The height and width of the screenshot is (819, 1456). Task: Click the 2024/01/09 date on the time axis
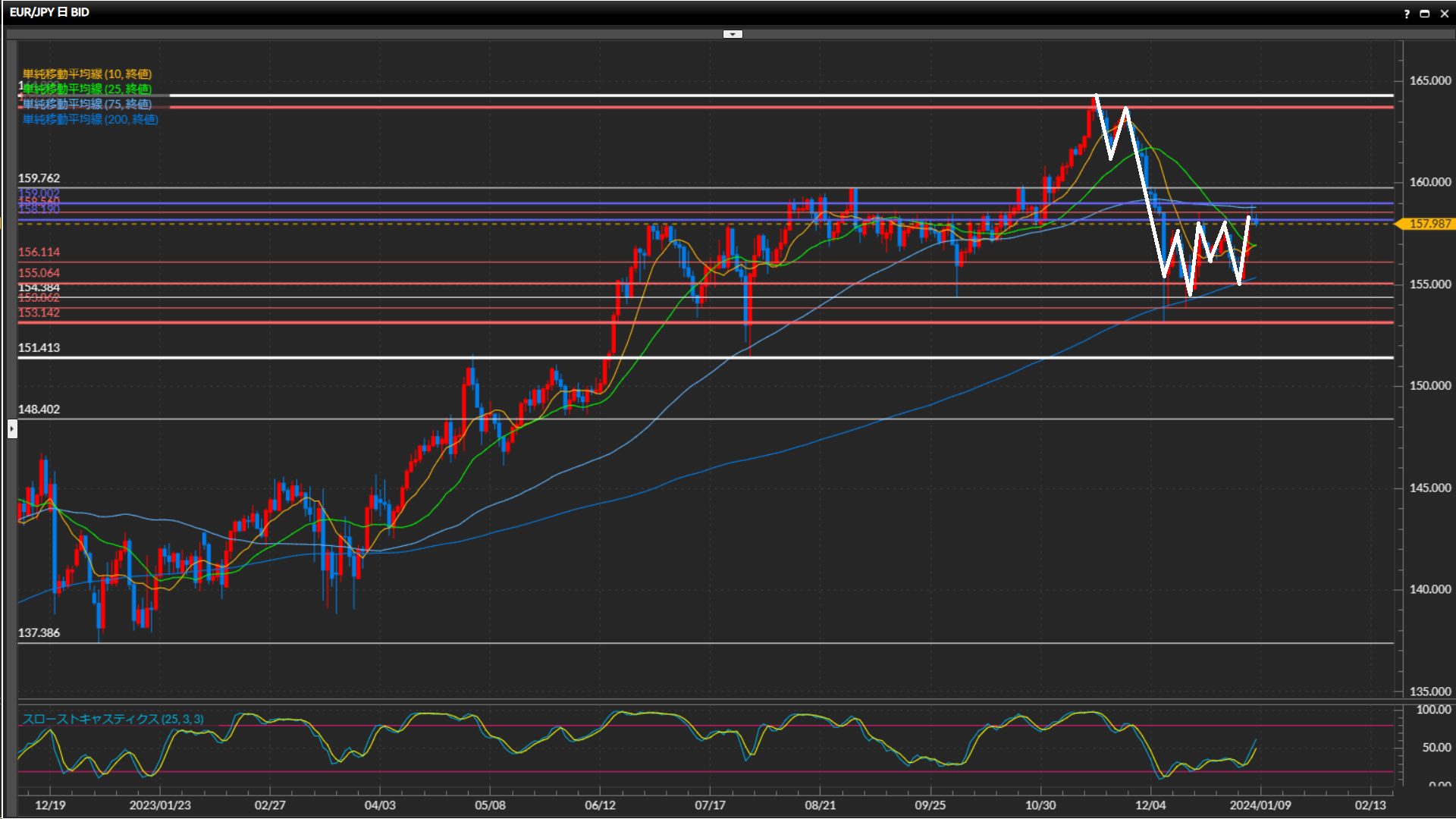click(1260, 805)
